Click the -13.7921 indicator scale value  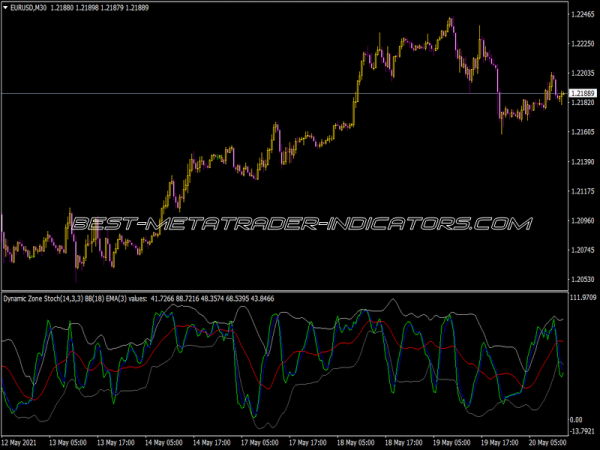582,430
